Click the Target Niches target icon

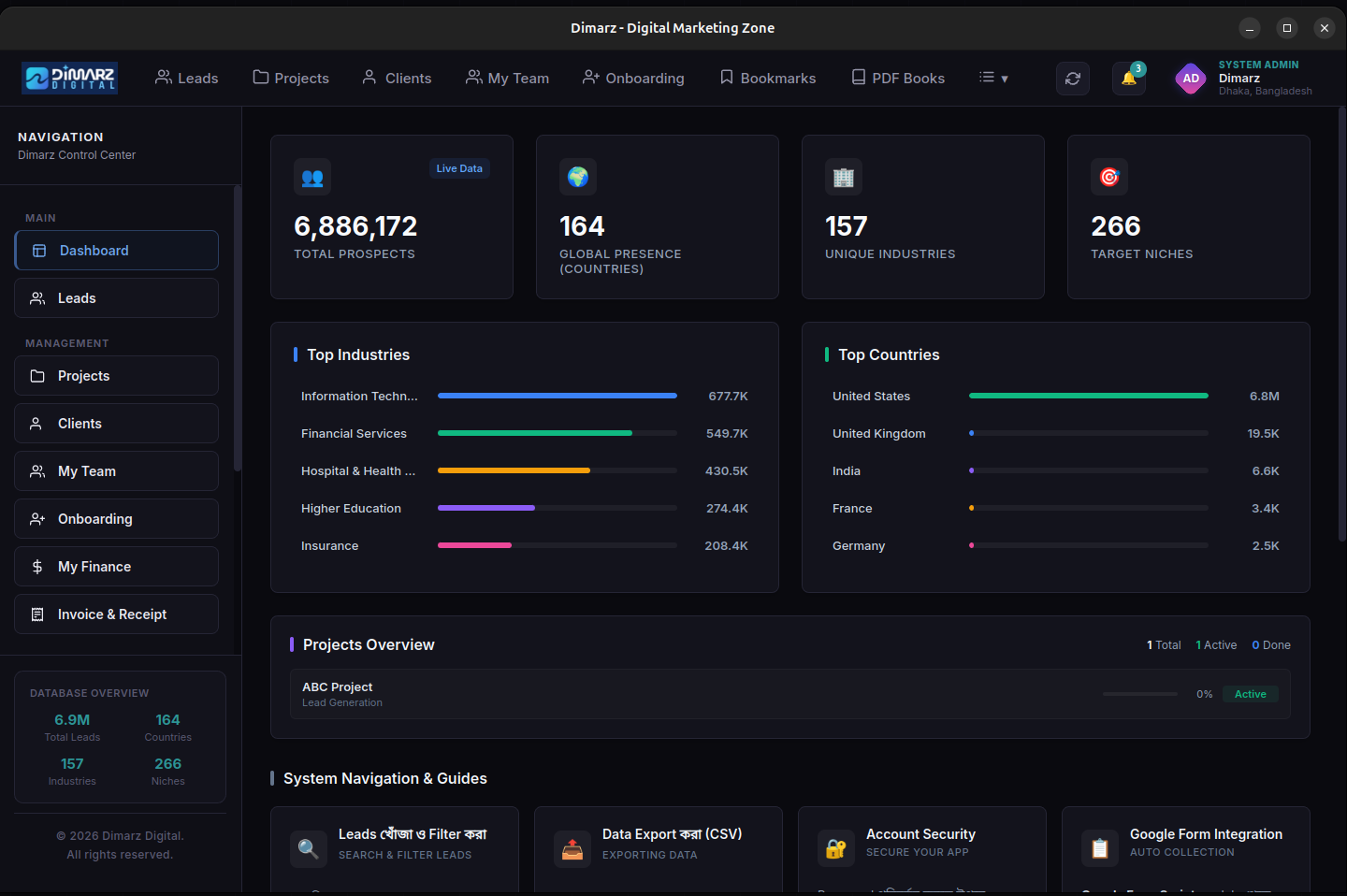tap(1109, 177)
